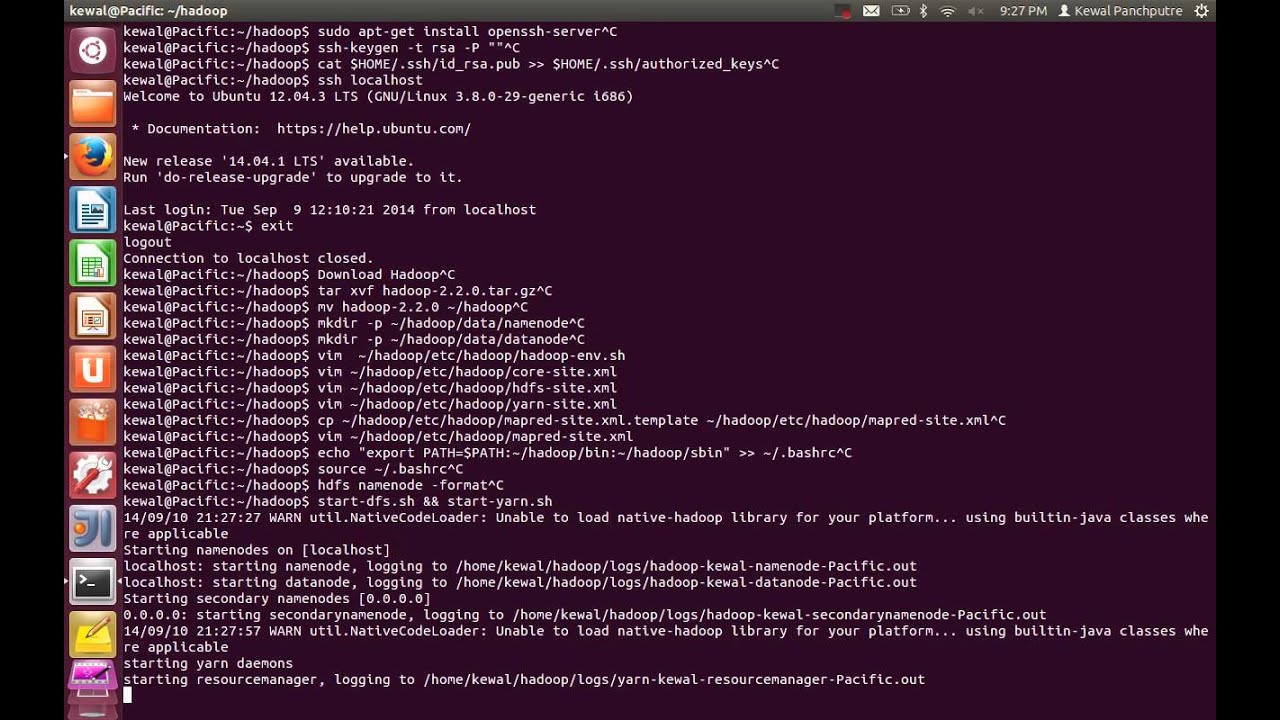Click the 'Starting secondary namenodes [0.0.0.0]' line
This screenshot has height=720, width=1280.
[x=277, y=598]
